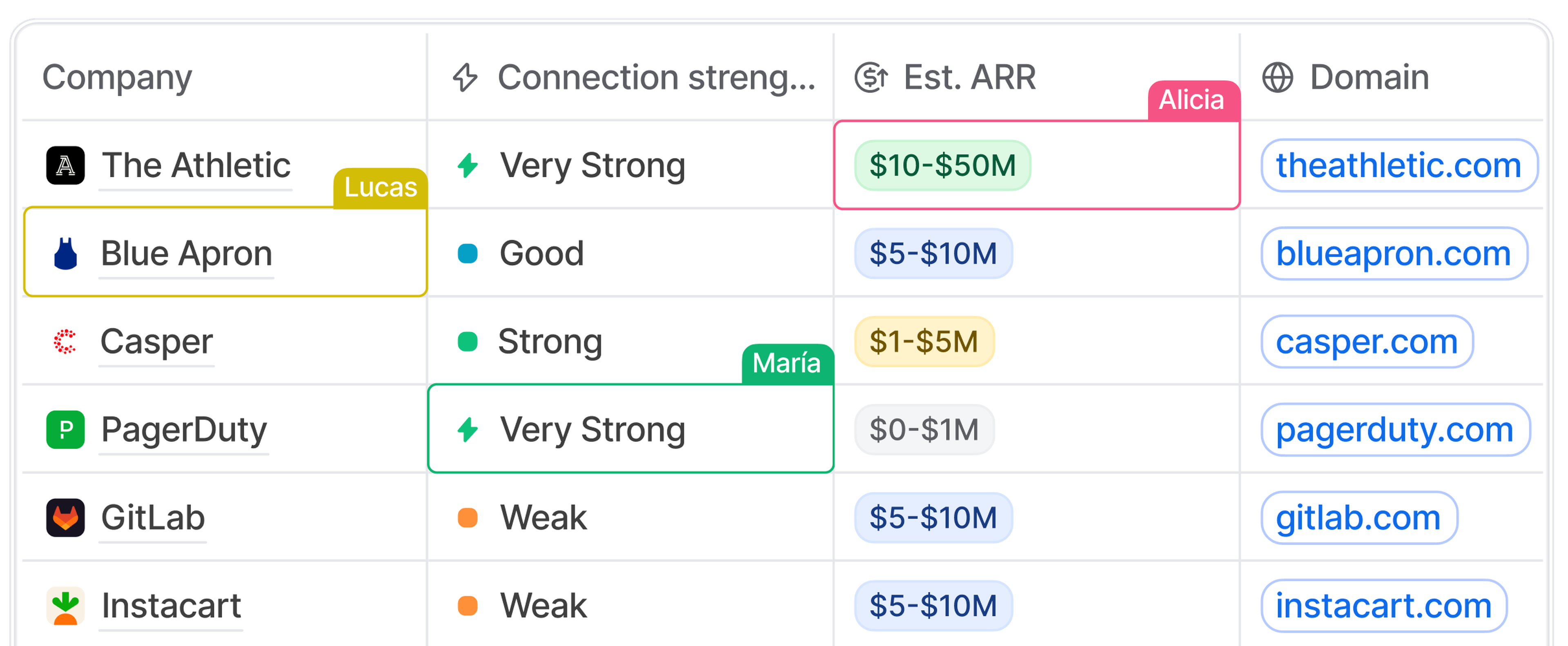This screenshot has height=646, width=1568.
Task: Click the Casper red dotted logo
Action: click(x=65, y=341)
